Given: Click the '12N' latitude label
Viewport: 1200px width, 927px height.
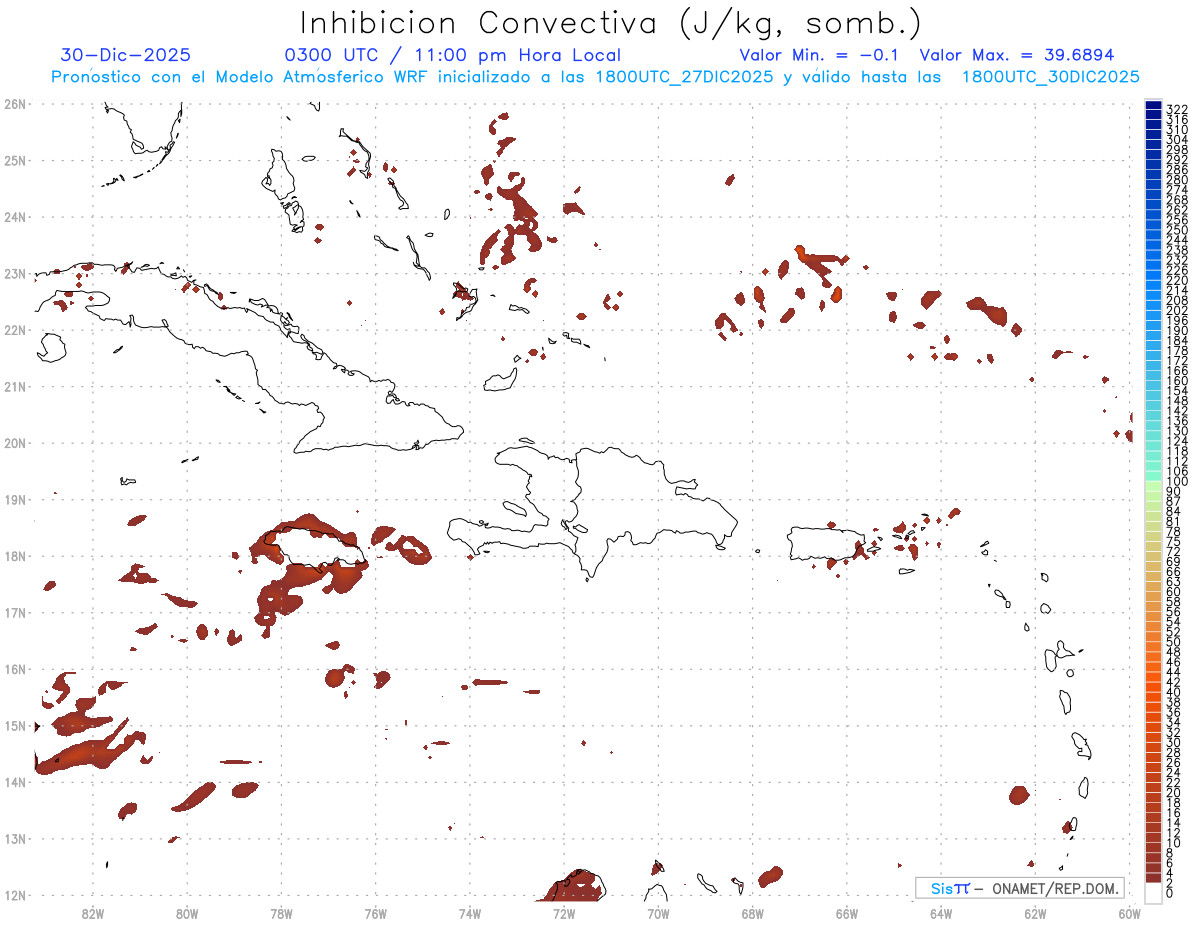Looking at the screenshot, I should (x=15, y=895).
